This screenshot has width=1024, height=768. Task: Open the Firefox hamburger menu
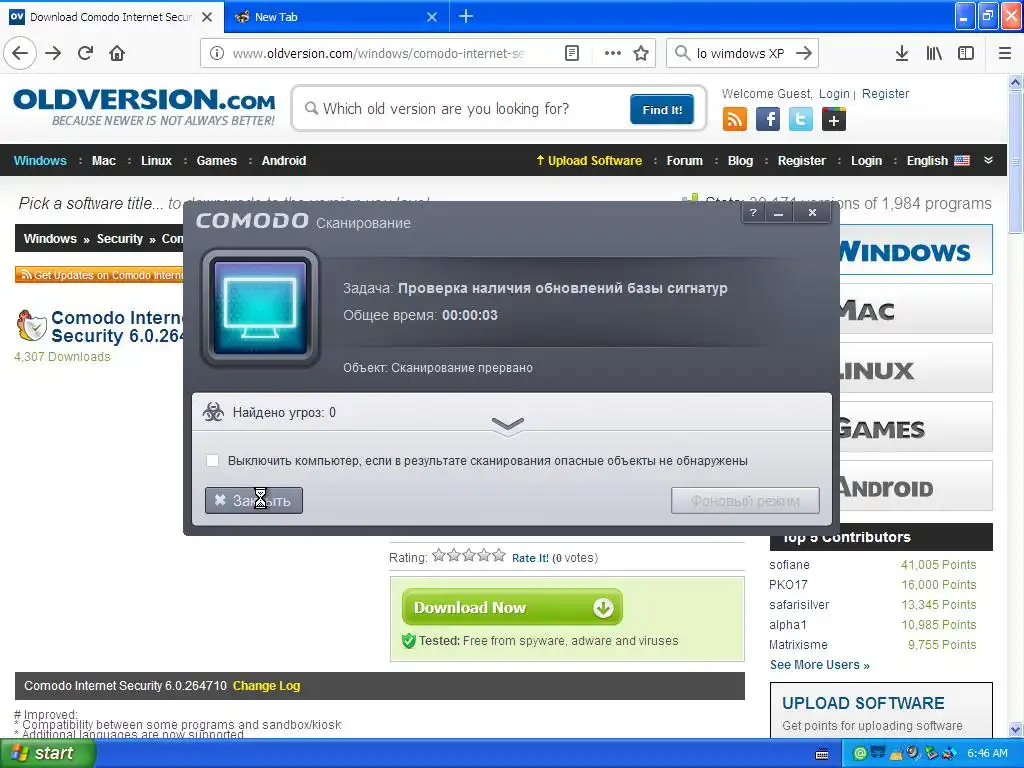(1005, 53)
